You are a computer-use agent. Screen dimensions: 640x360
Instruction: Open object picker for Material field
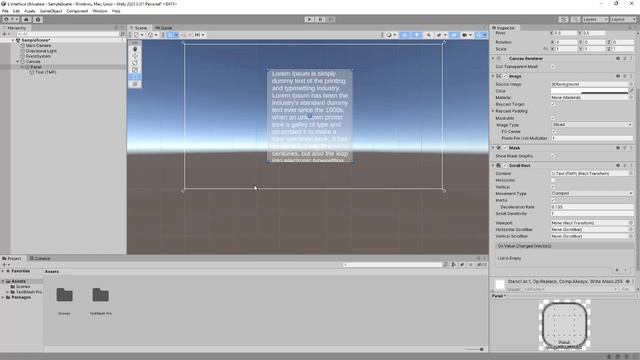631,98
